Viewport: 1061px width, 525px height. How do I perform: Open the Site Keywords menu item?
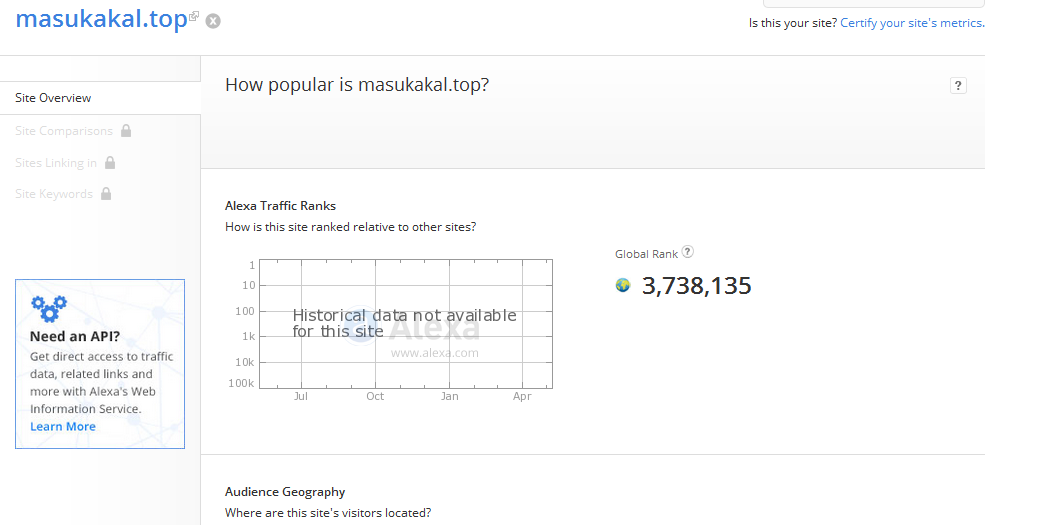coord(54,194)
